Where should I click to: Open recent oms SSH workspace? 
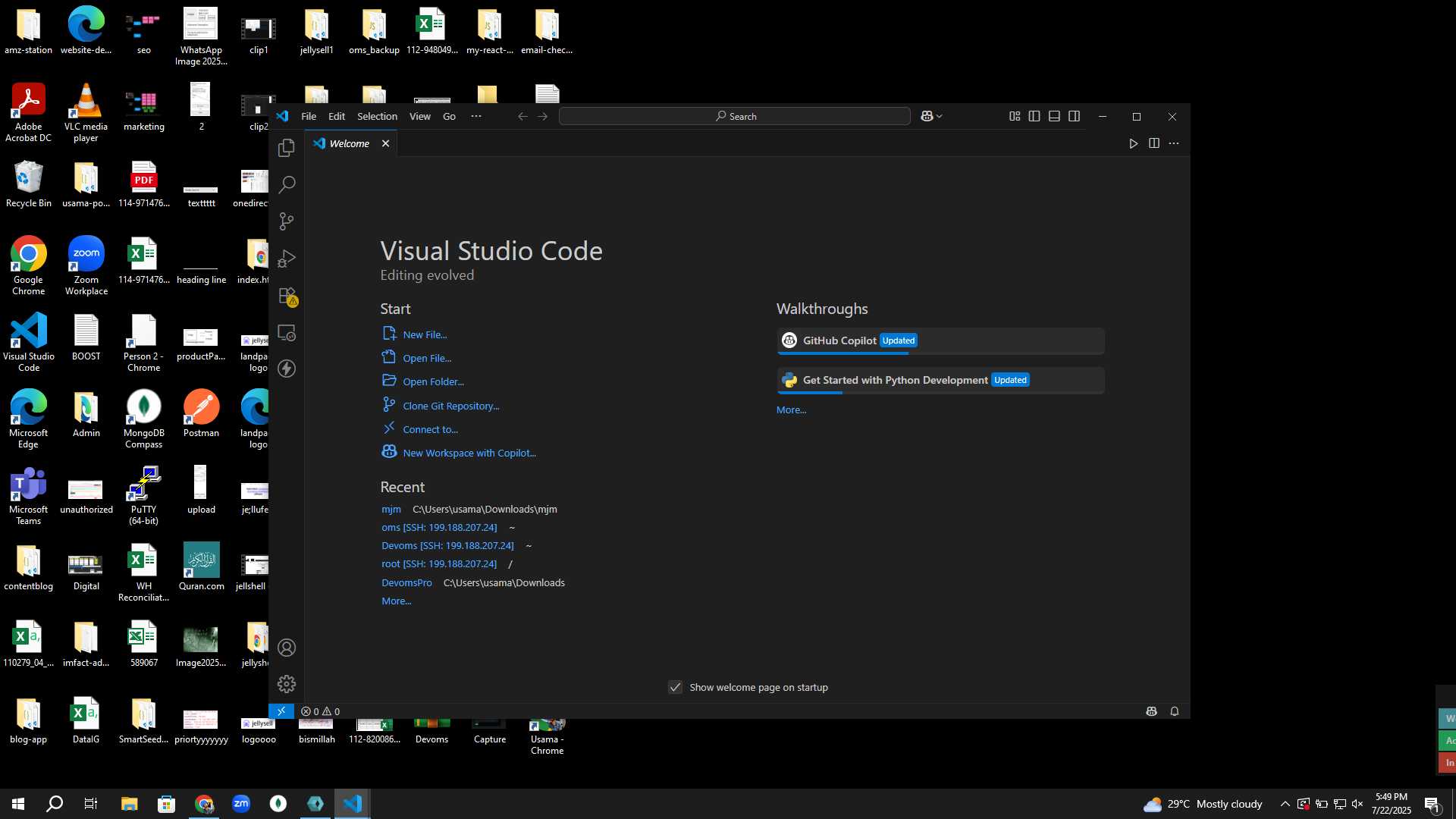[439, 527]
